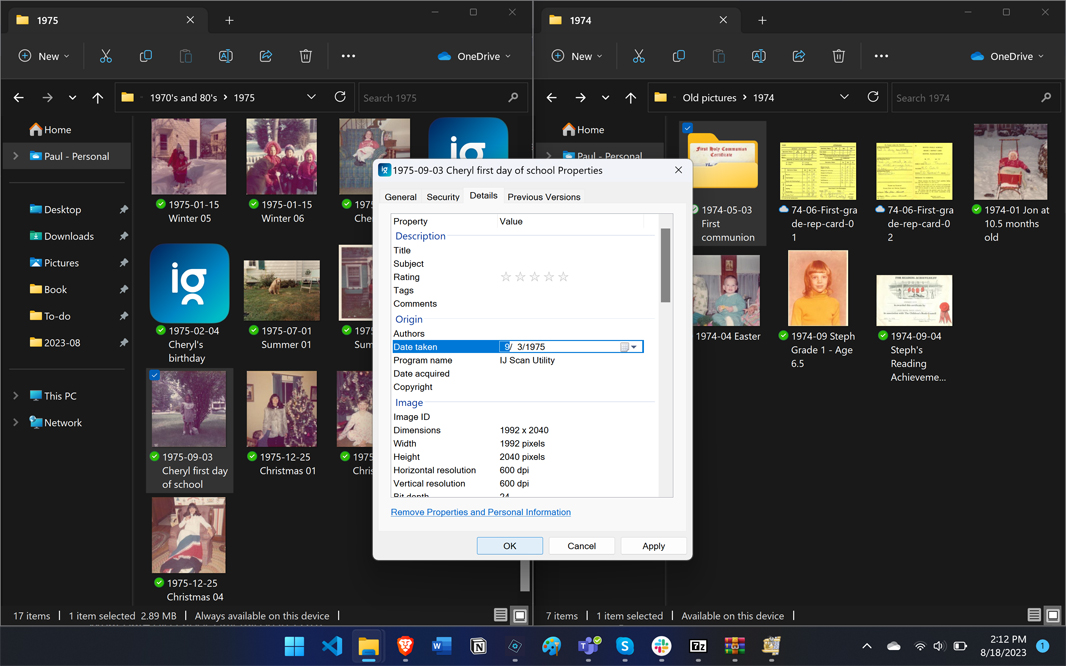Click the Share icon in the 1974 window toolbar
This screenshot has height=666, width=1066.
point(799,56)
